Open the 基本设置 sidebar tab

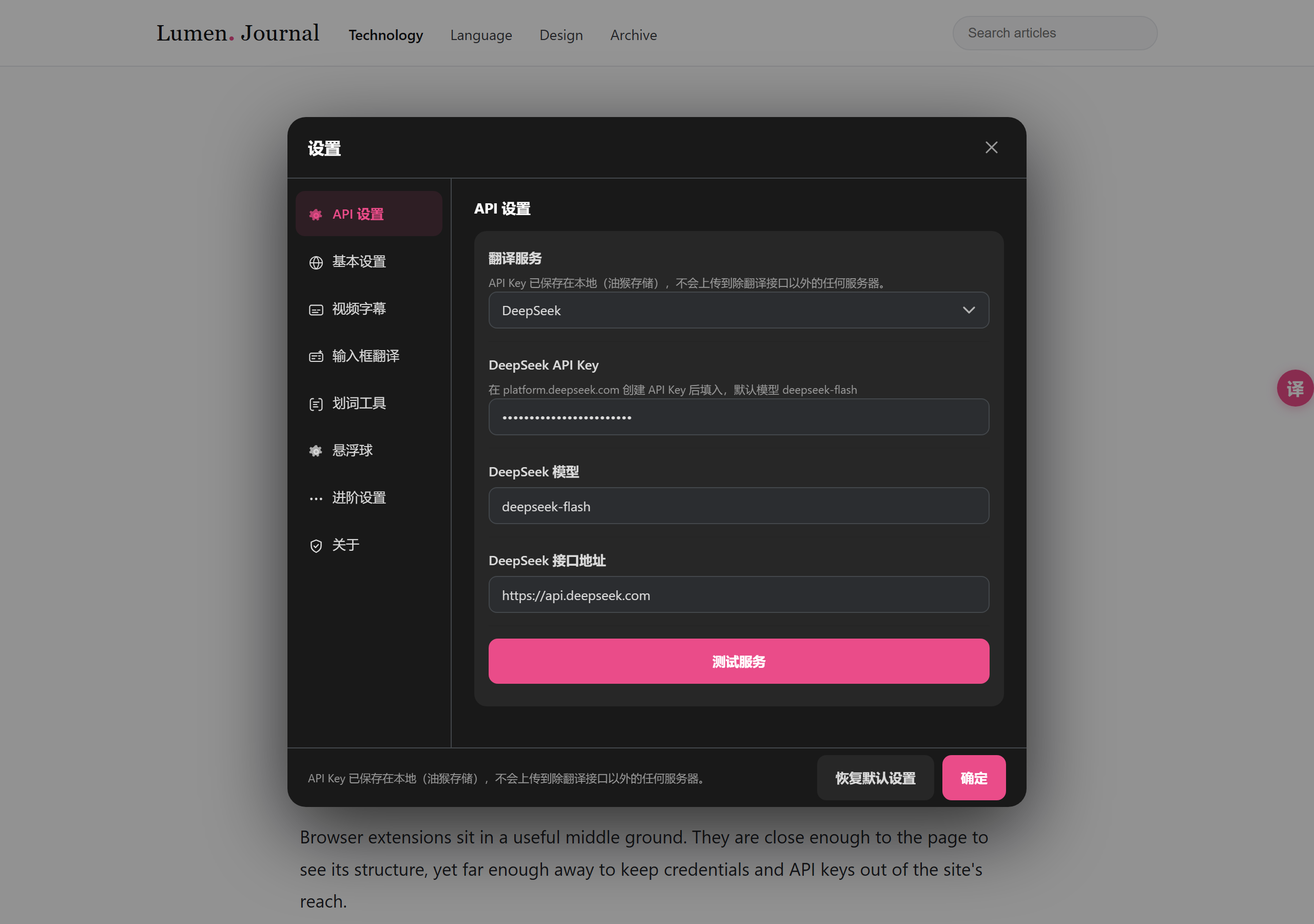coord(369,261)
